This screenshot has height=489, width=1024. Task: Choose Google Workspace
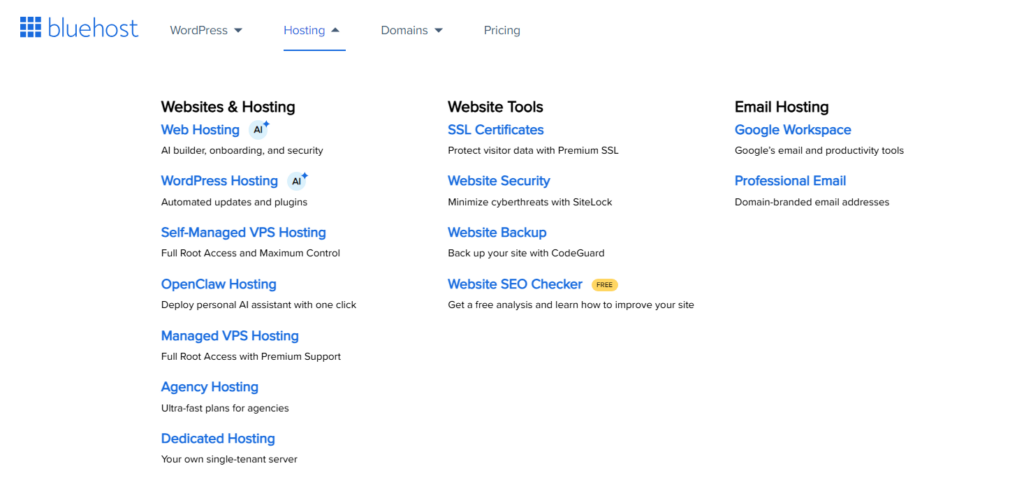pos(793,130)
